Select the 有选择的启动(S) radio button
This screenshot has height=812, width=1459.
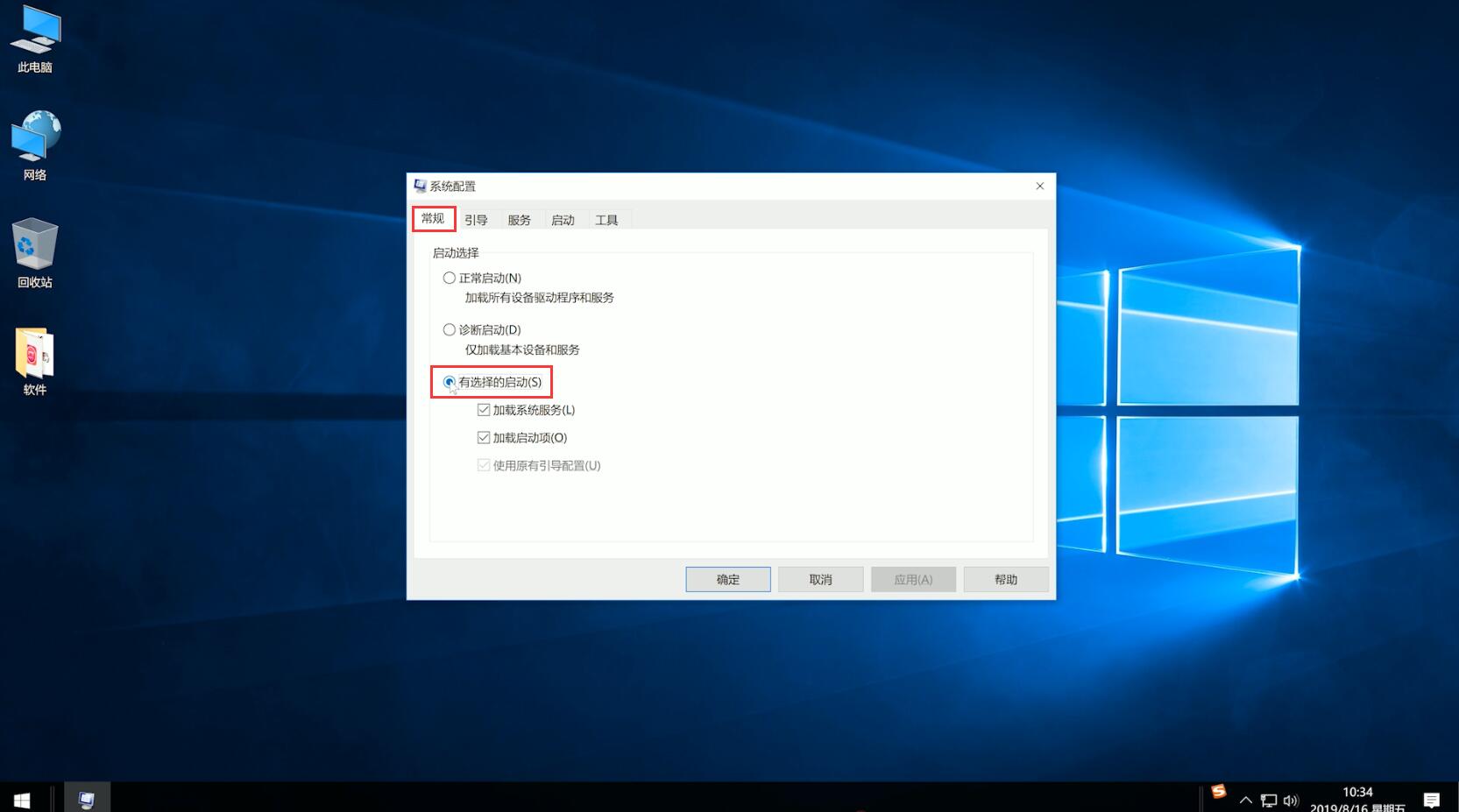point(450,382)
